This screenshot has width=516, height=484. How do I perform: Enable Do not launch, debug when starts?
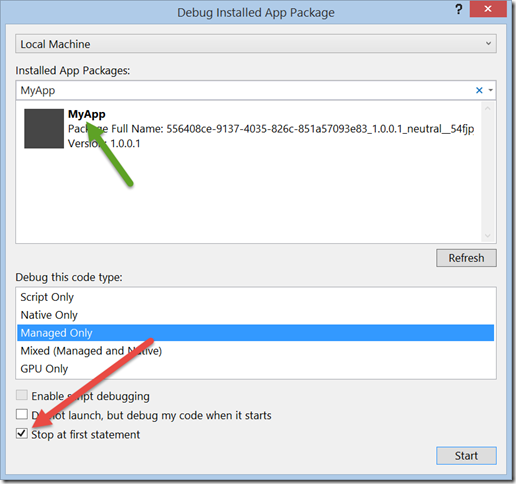pos(22,414)
